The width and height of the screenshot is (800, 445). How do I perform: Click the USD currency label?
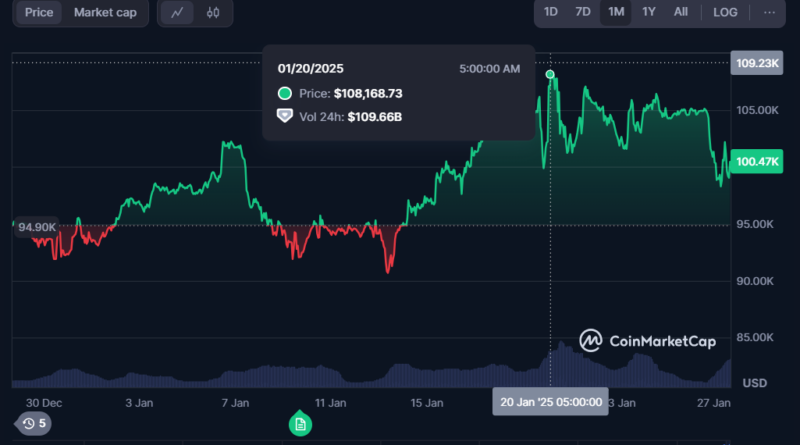click(755, 383)
